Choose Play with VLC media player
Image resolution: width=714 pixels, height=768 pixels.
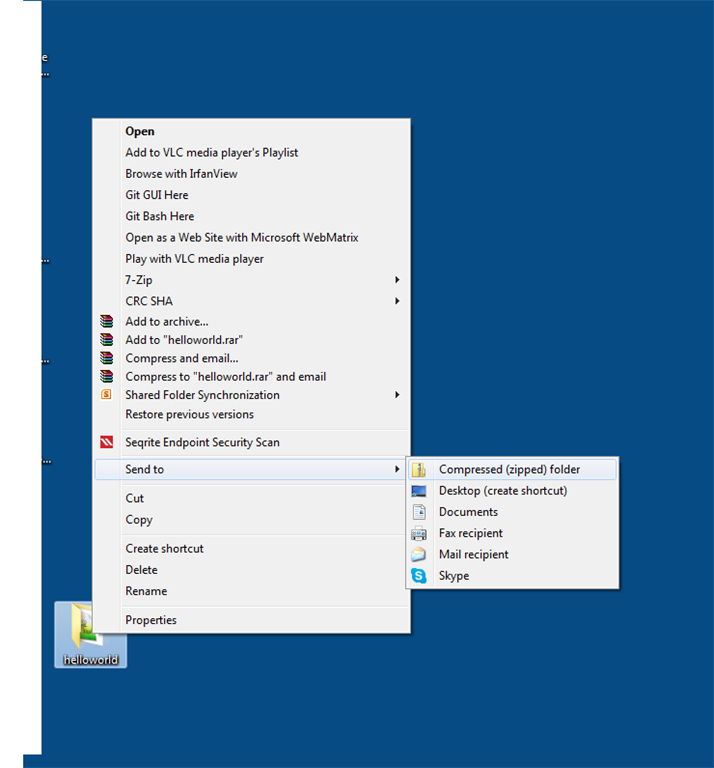coord(252,259)
